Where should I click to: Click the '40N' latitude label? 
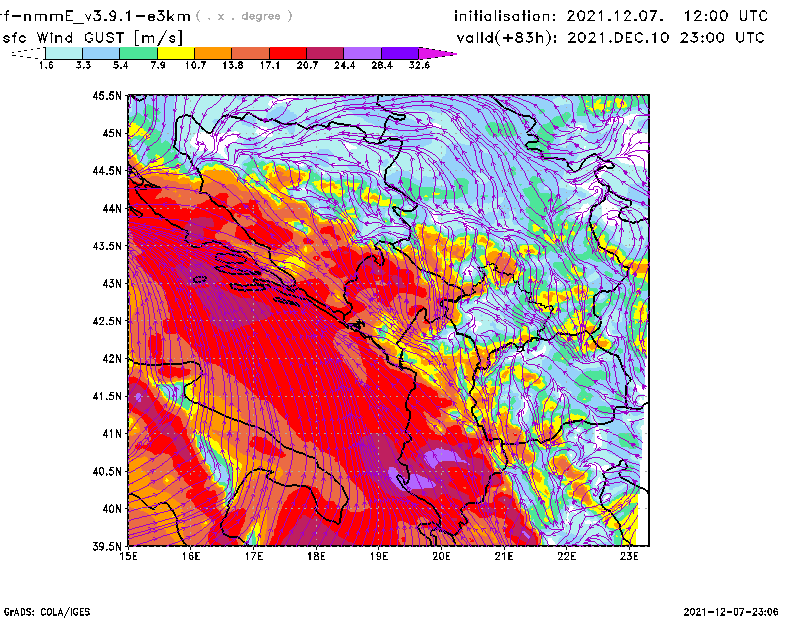[x=112, y=509]
